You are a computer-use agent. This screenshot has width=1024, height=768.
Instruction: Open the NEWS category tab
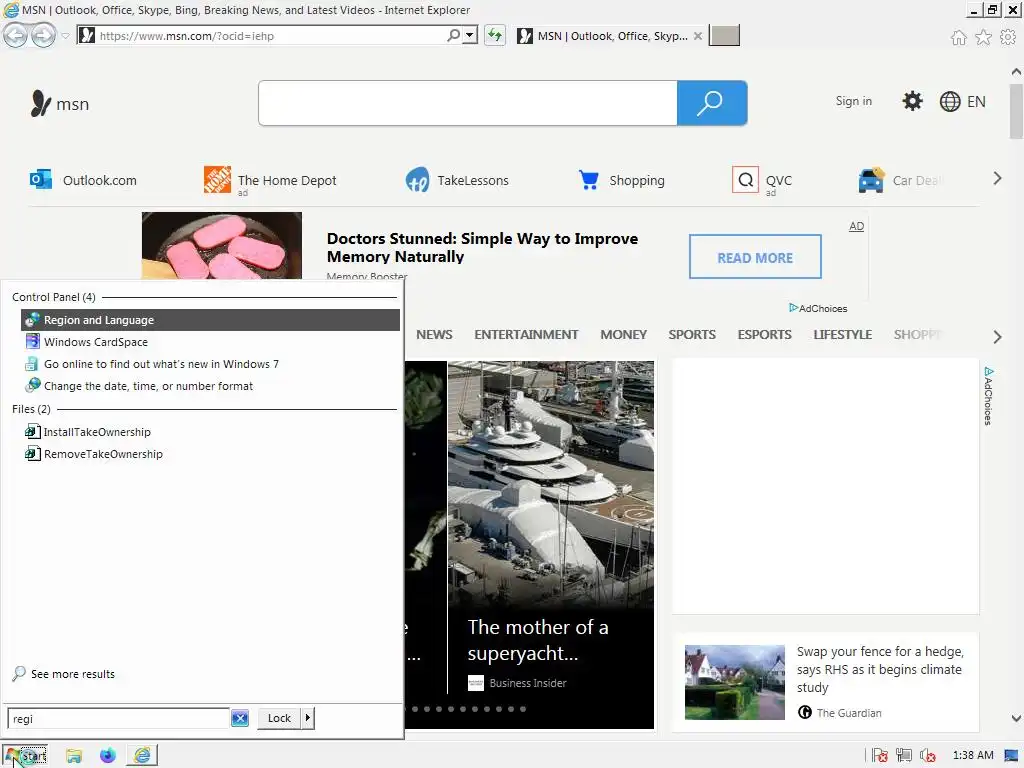tap(434, 334)
